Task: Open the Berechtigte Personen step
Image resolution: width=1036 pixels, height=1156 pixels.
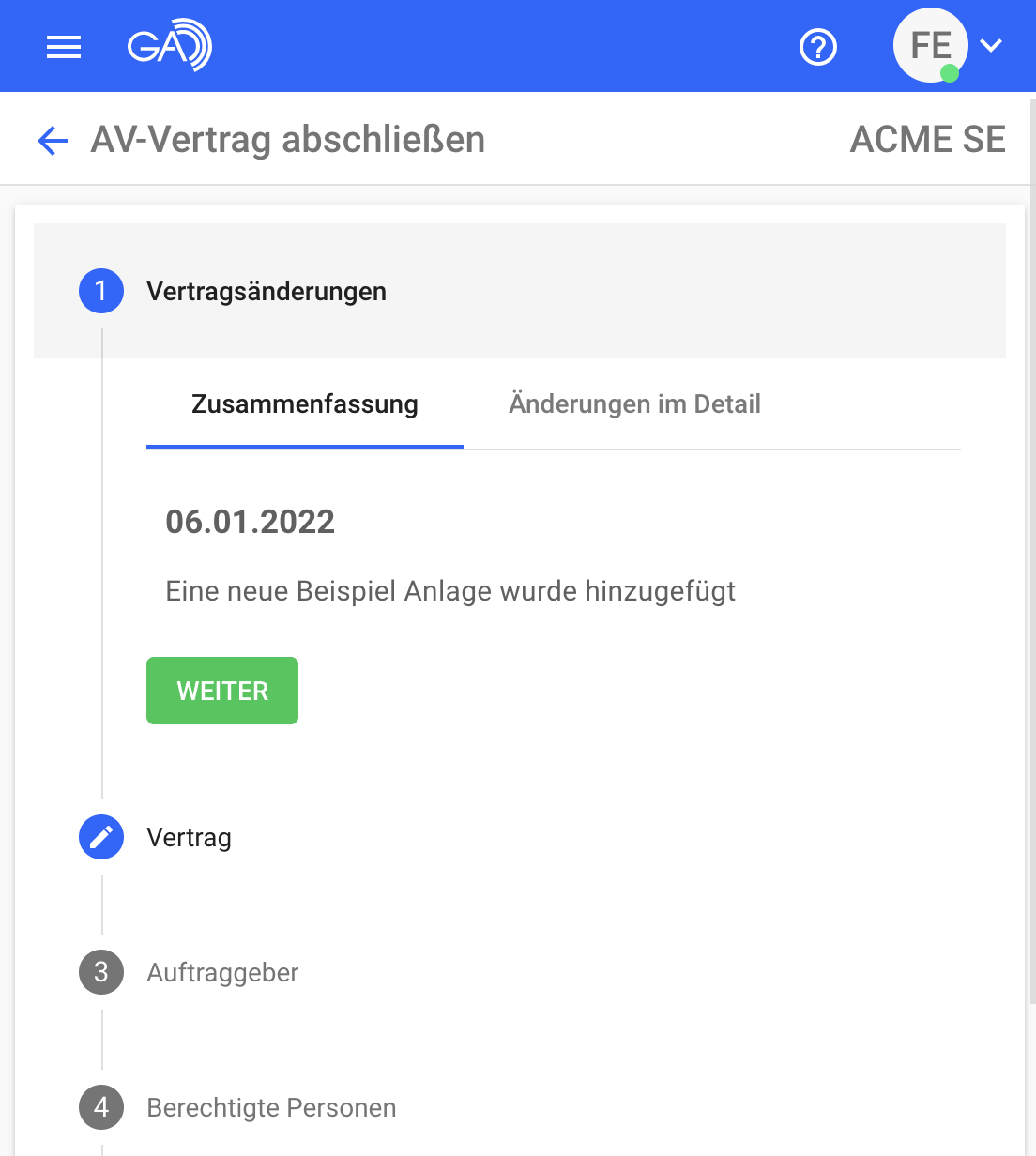Action: click(271, 1107)
